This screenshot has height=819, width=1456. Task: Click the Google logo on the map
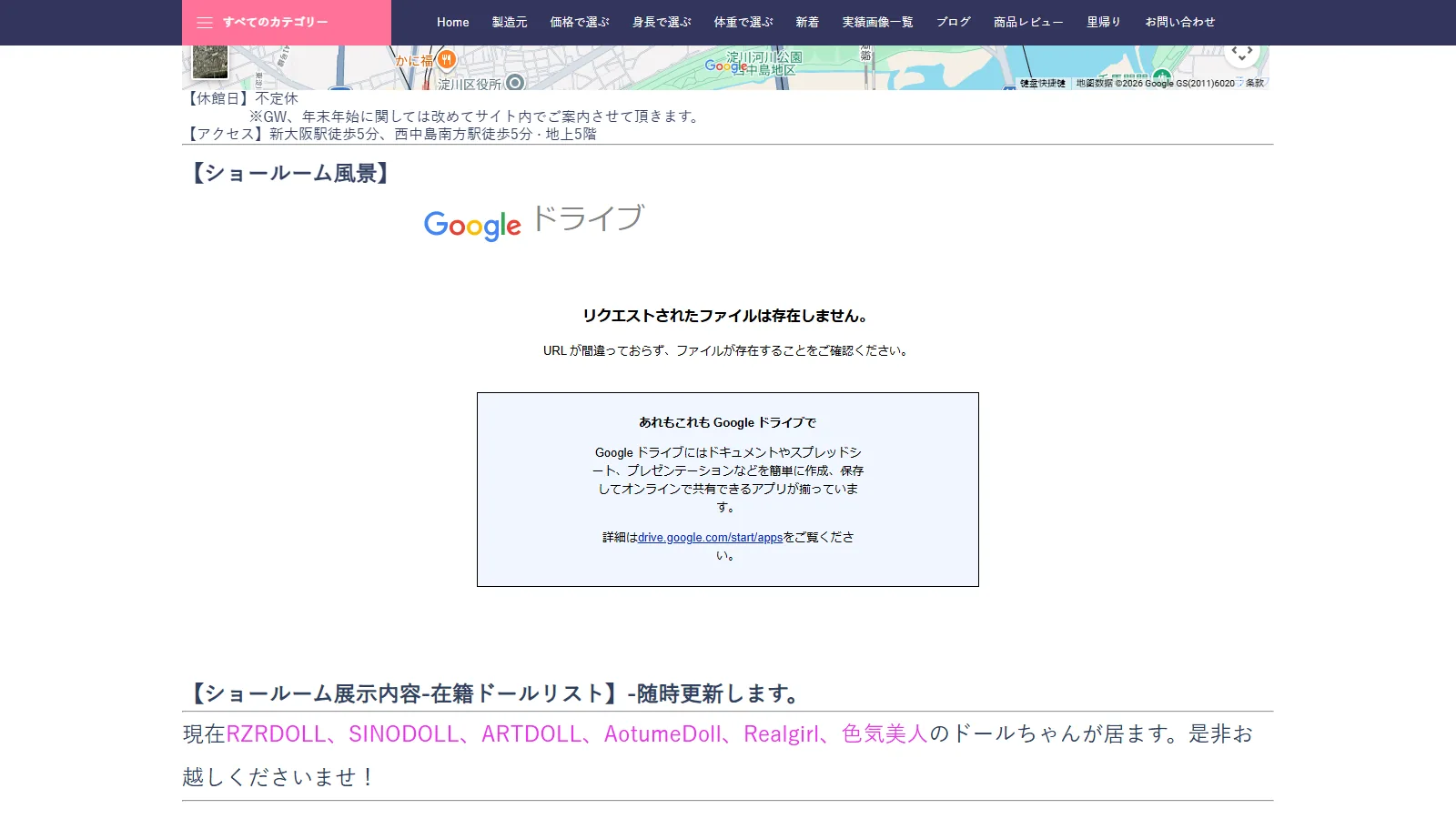click(x=725, y=66)
